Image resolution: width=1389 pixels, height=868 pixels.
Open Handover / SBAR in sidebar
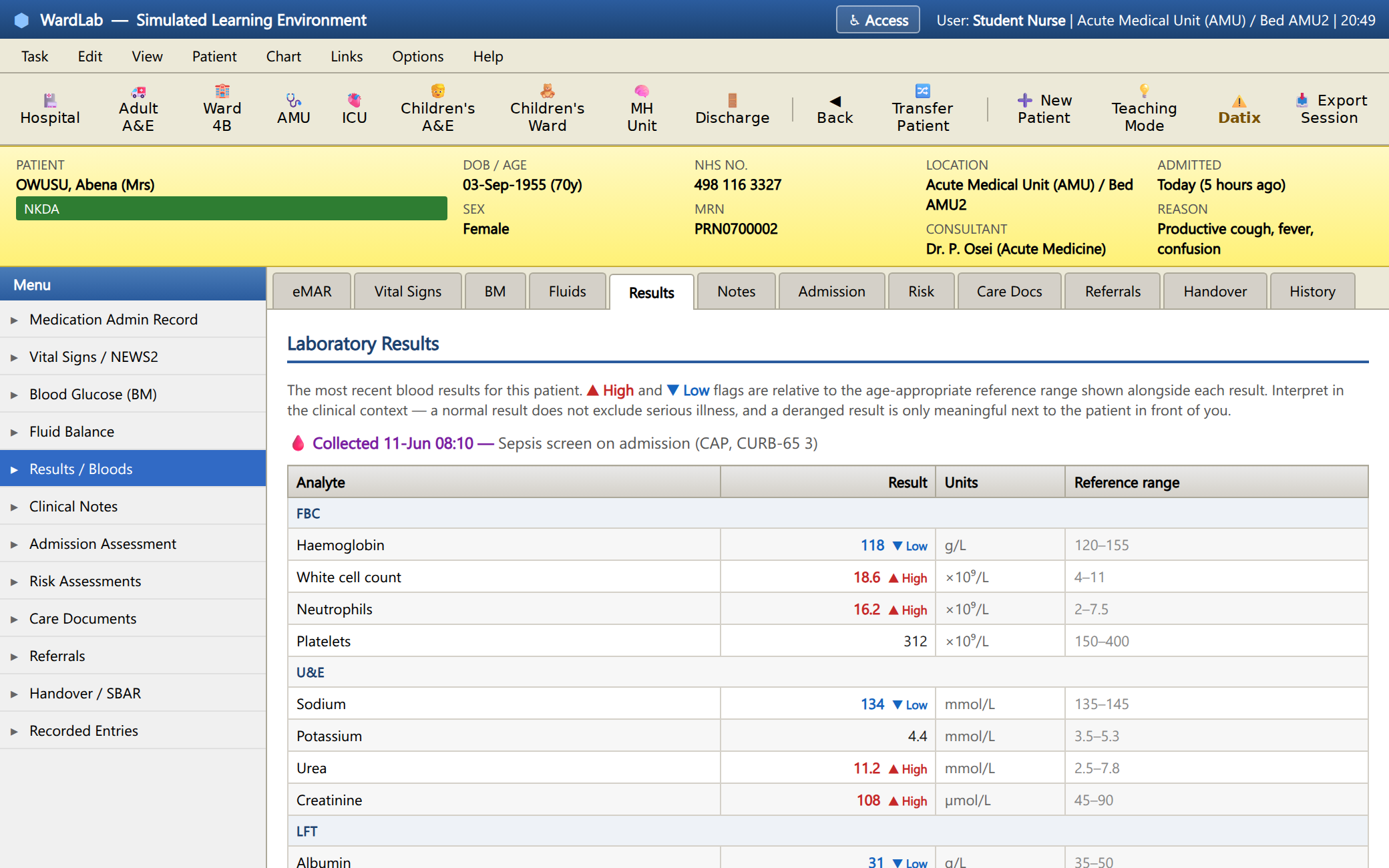click(x=133, y=694)
